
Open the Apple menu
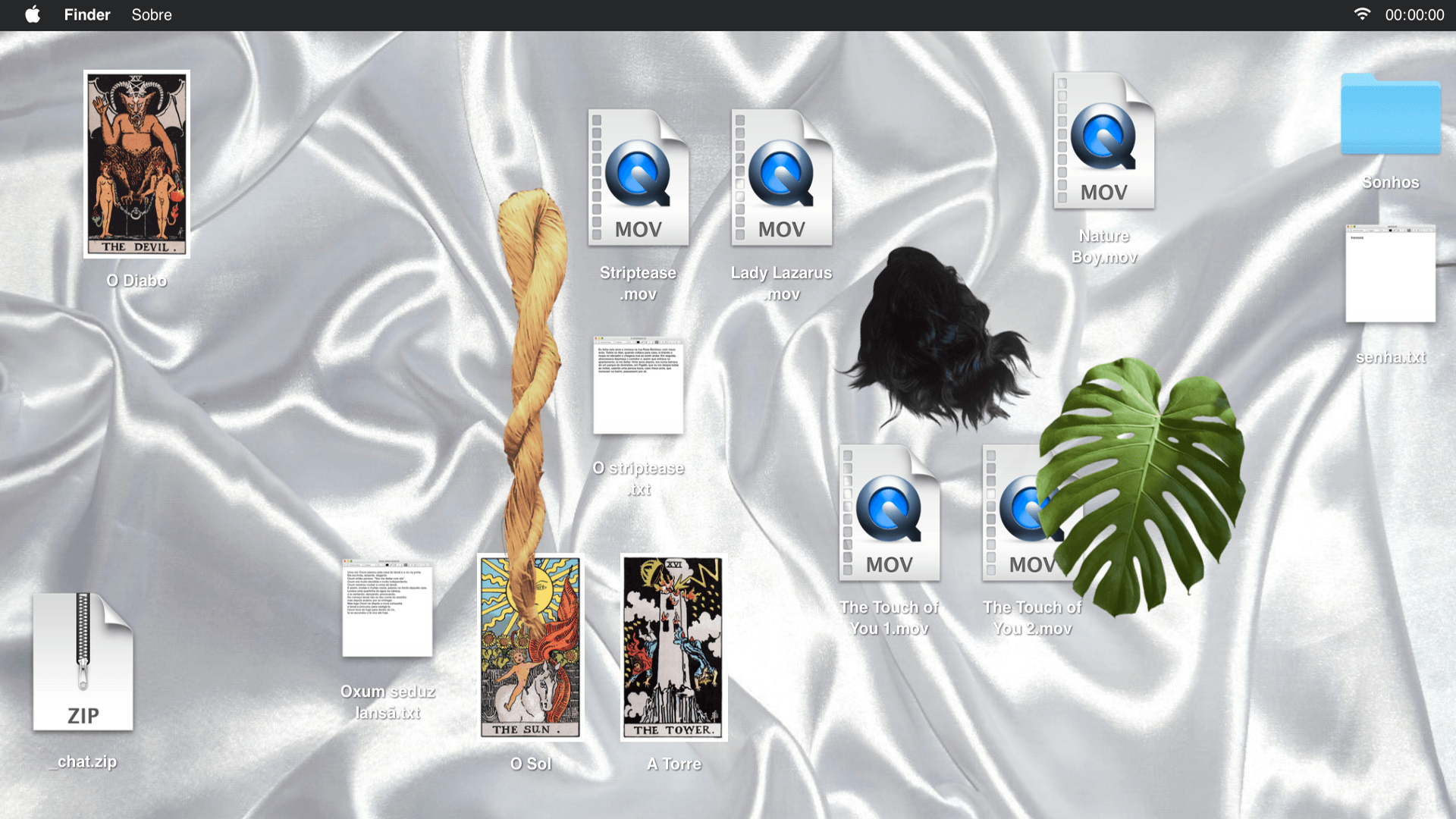[33, 14]
